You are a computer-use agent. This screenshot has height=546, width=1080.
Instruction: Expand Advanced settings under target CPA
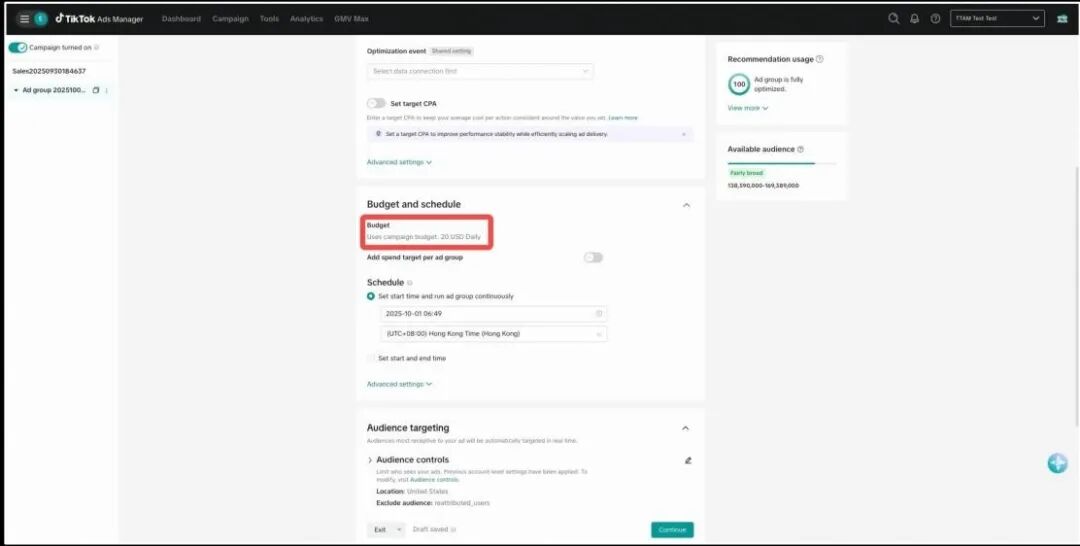(x=399, y=162)
